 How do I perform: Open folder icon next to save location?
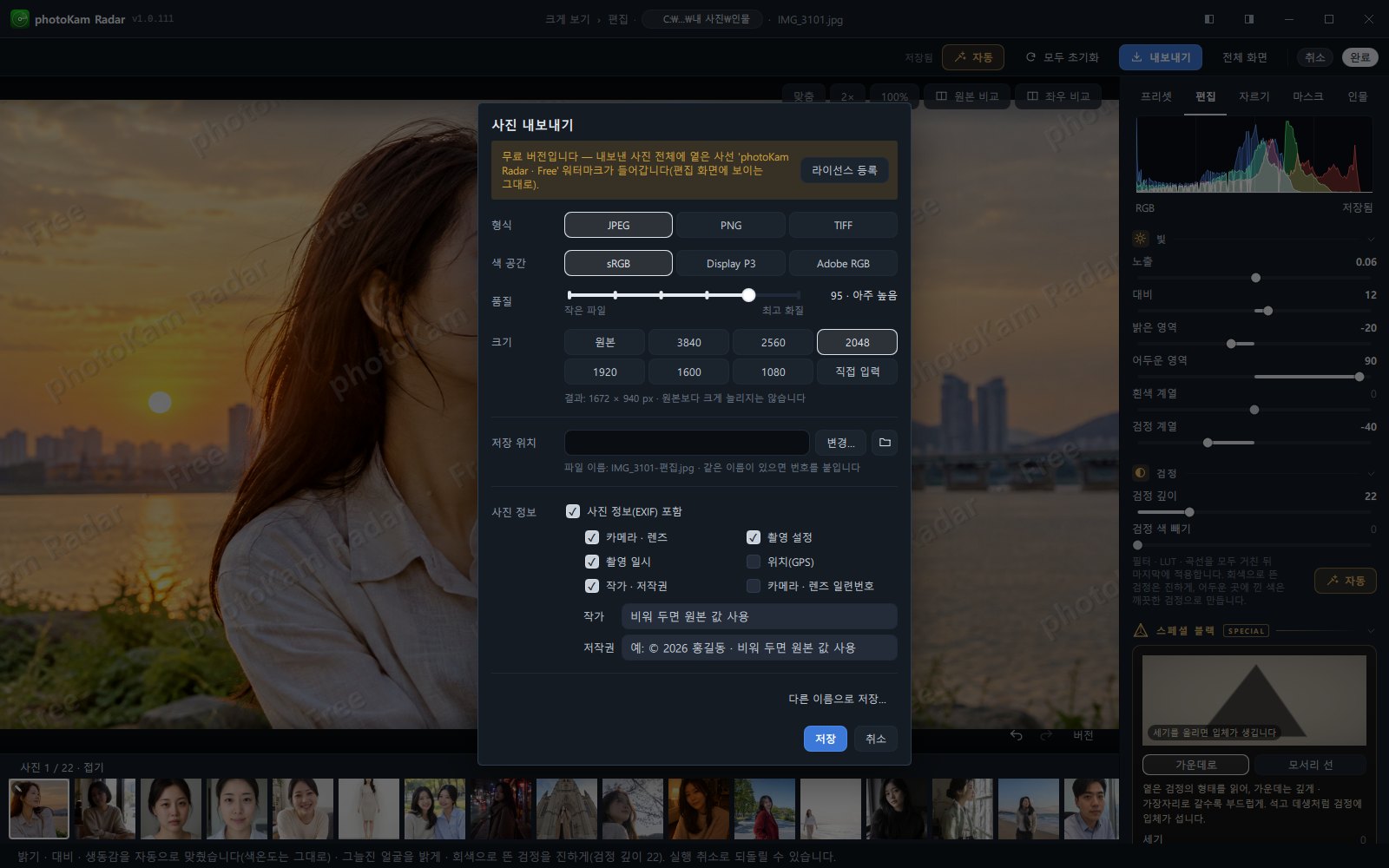click(885, 443)
